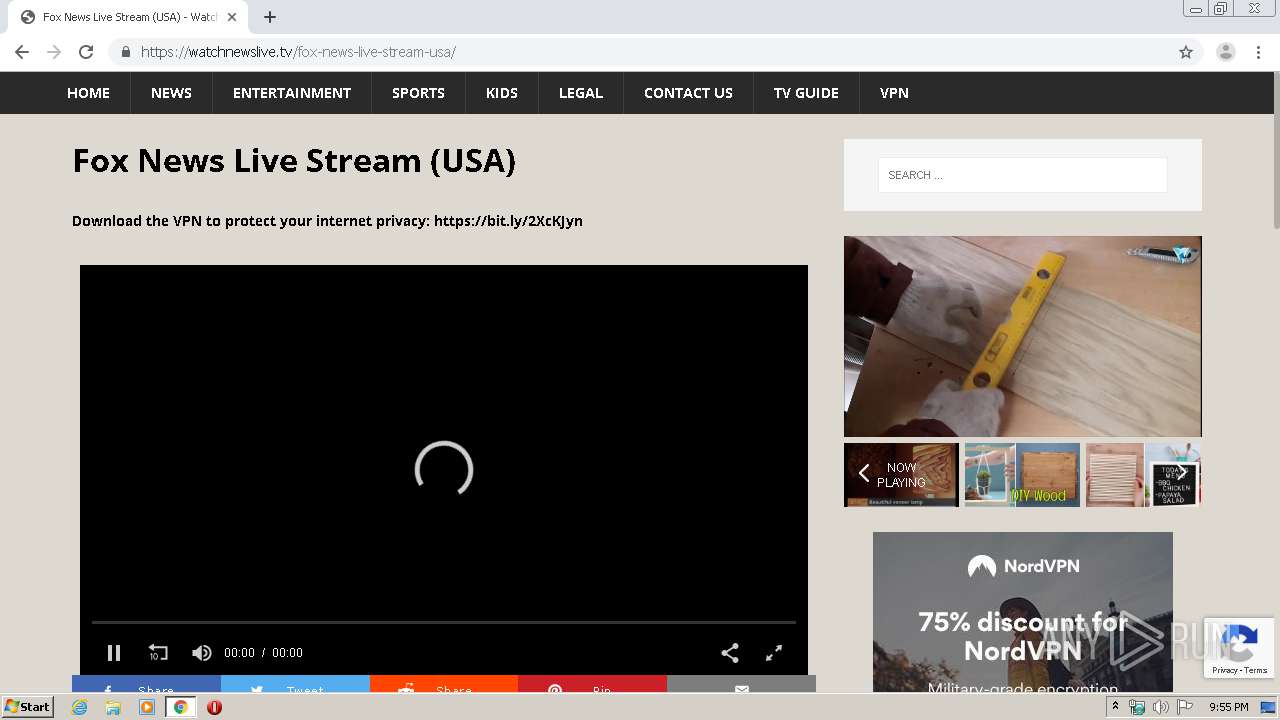This screenshot has width=1280, height=720.
Task: Open the reCAPTCHA privacy badge
Action: (1240, 648)
